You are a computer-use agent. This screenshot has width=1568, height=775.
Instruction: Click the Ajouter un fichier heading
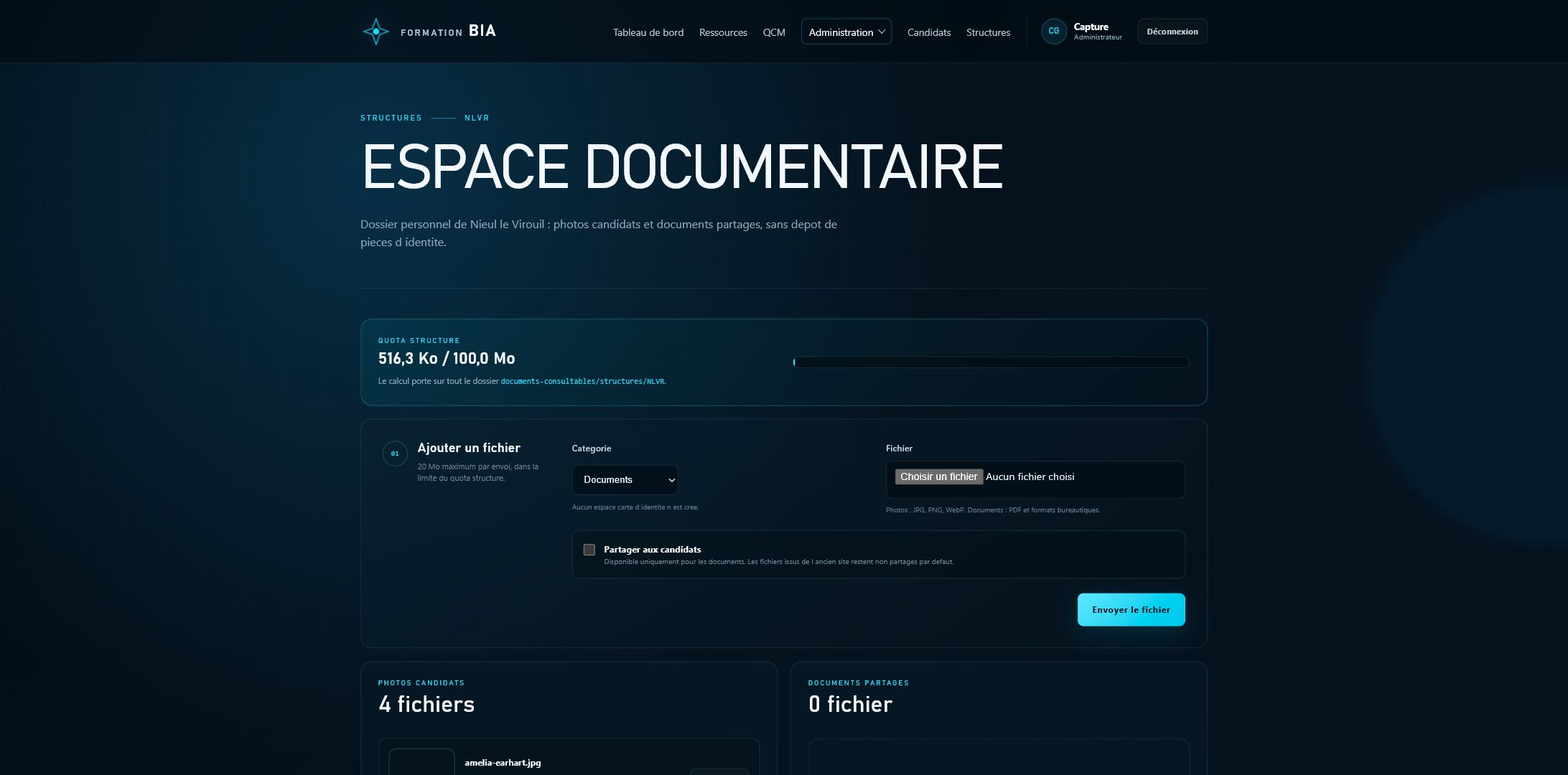(469, 448)
